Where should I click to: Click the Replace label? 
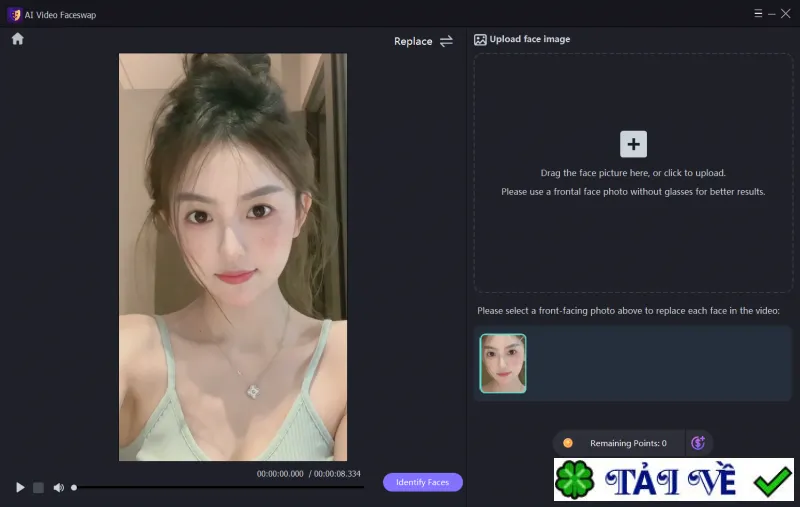[x=413, y=41]
